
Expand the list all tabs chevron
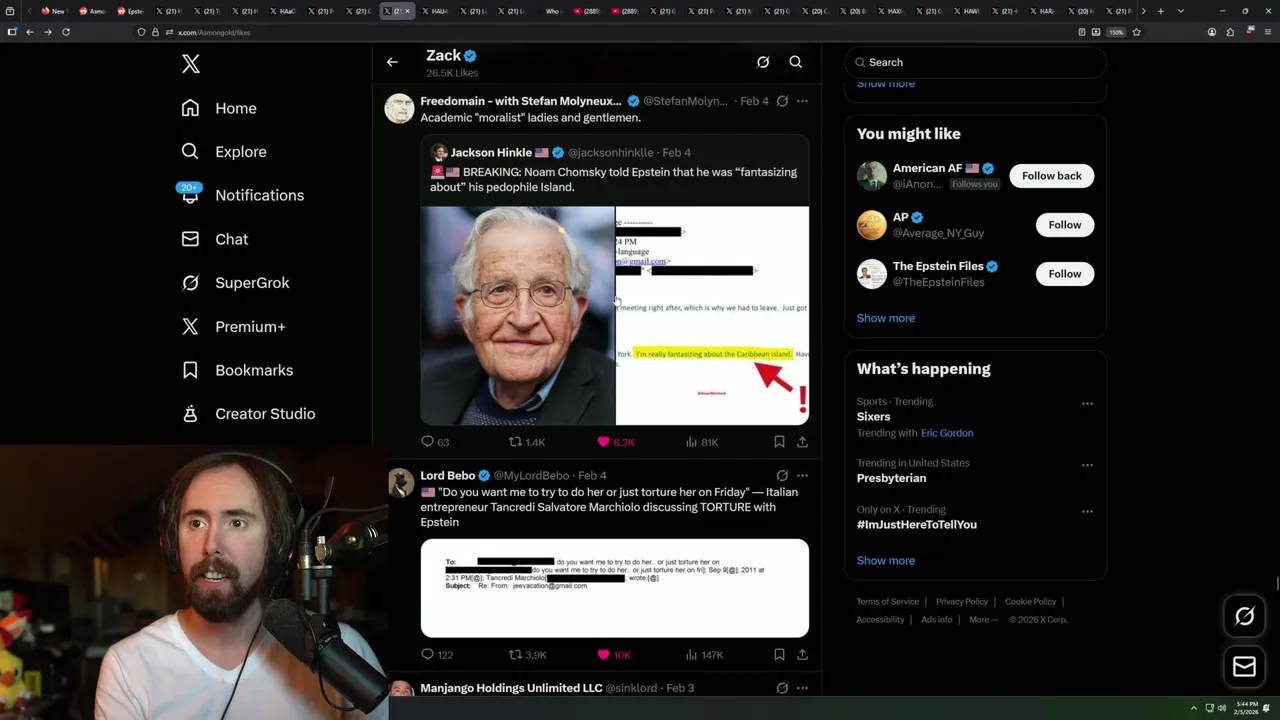[x=1181, y=11]
